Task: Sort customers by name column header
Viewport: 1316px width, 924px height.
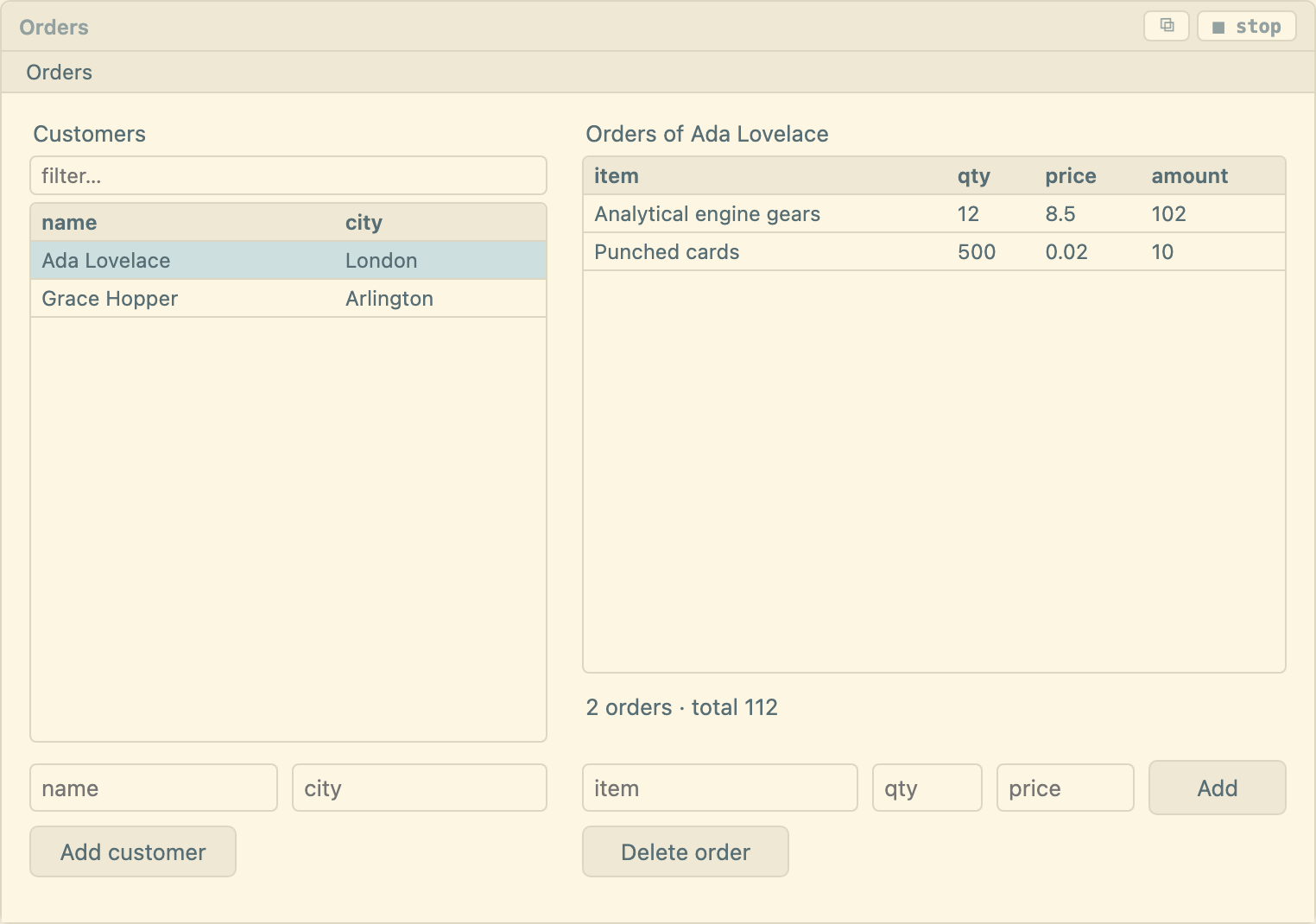Action: pyautogui.click(x=69, y=223)
